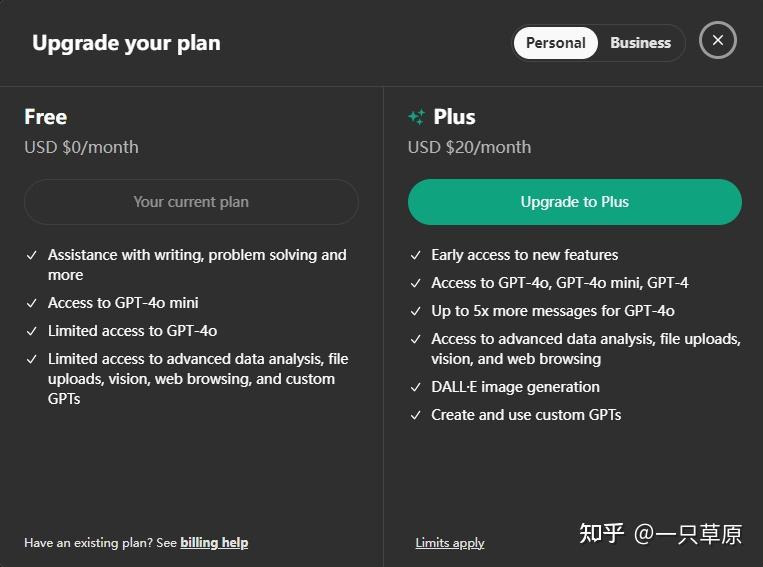Click the USD $20/month price text

click(469, 147)
